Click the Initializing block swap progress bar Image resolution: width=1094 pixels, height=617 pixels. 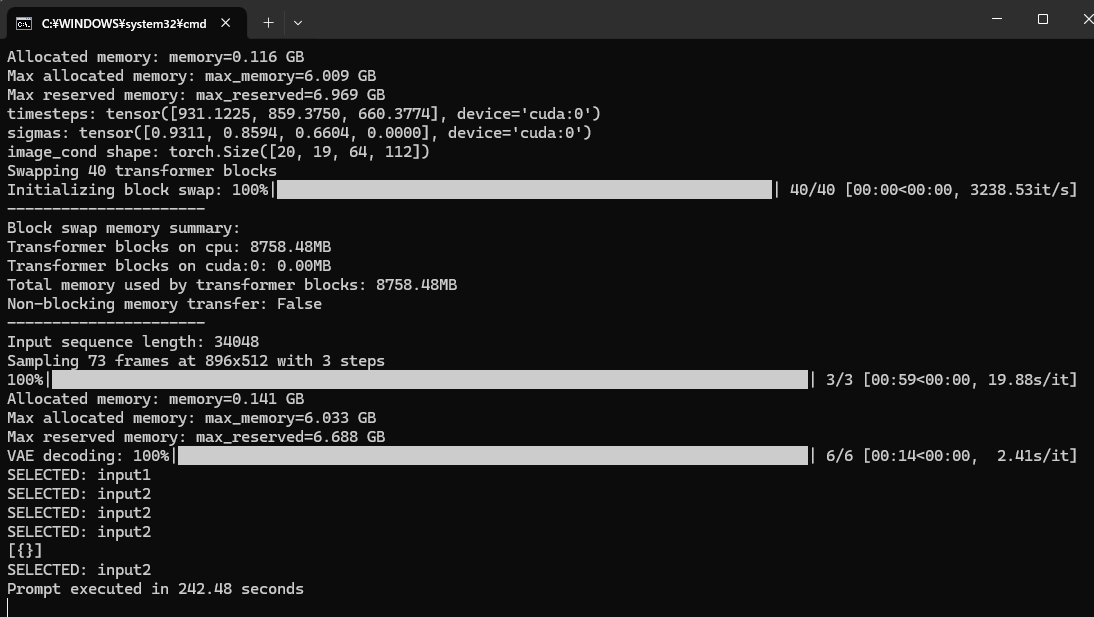[x=524, y=190]
